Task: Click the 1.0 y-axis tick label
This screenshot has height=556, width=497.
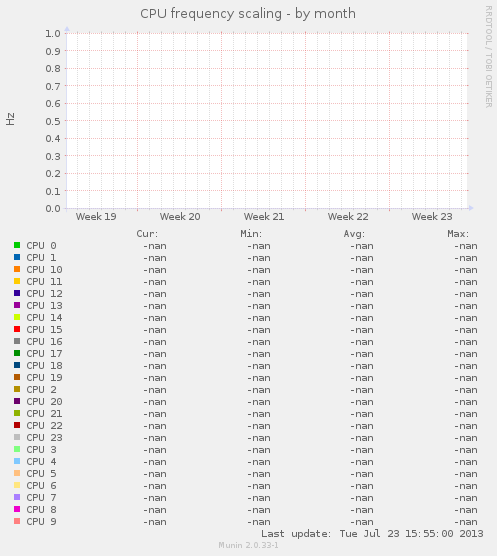Action: tap(53, 33)
